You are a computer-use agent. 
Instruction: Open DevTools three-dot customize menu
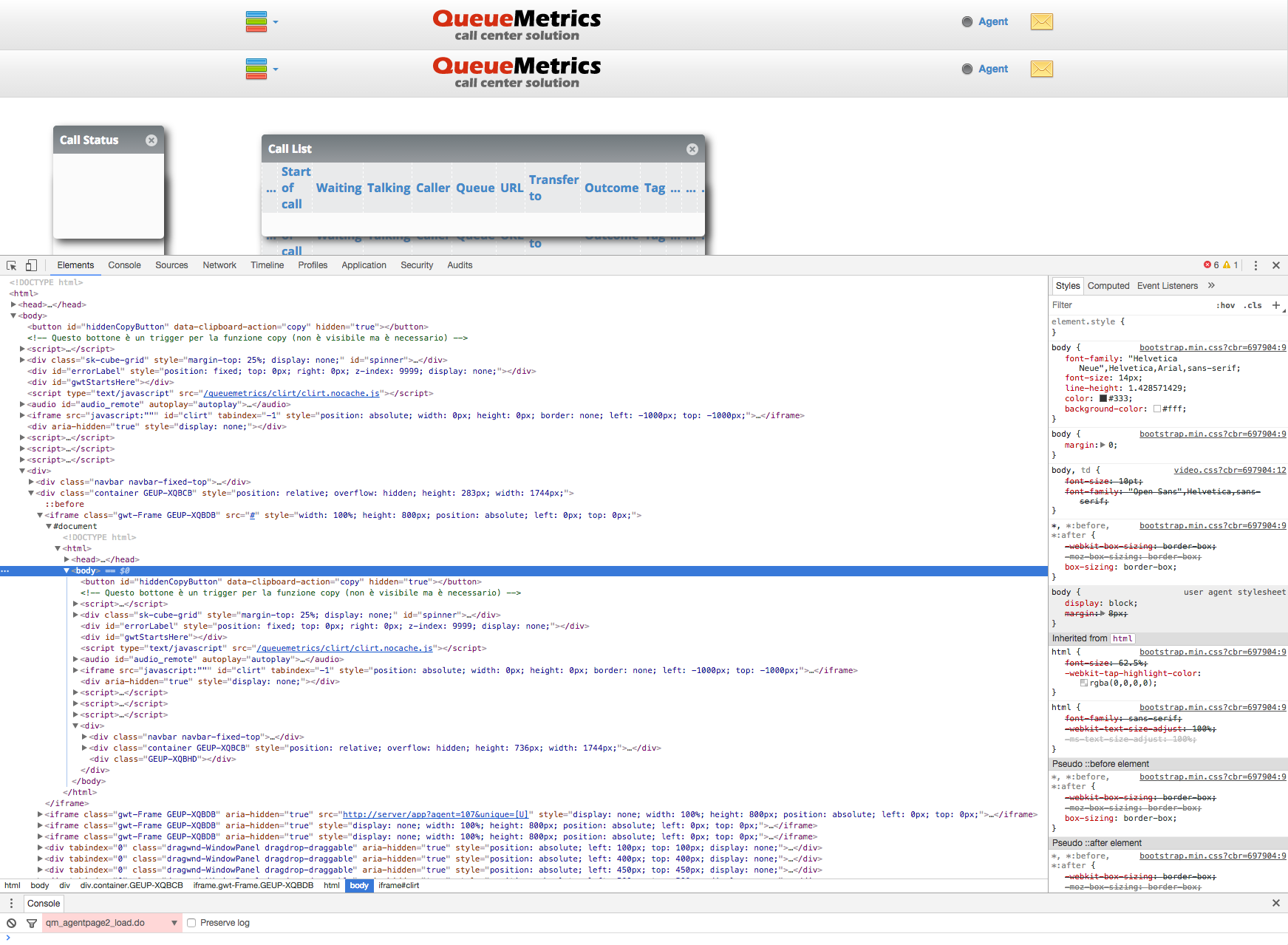point(1255,265)
